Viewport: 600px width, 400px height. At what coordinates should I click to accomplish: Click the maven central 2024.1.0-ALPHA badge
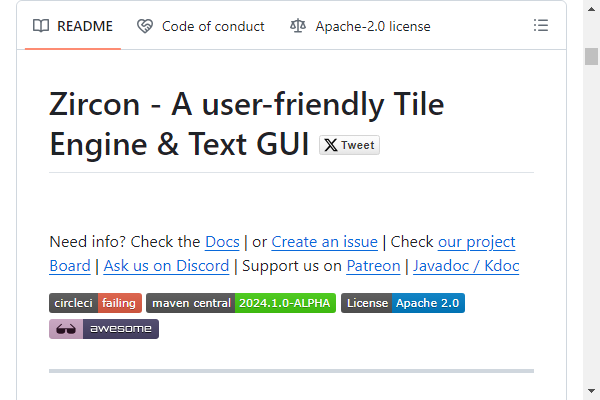click(x=241, y=303)
